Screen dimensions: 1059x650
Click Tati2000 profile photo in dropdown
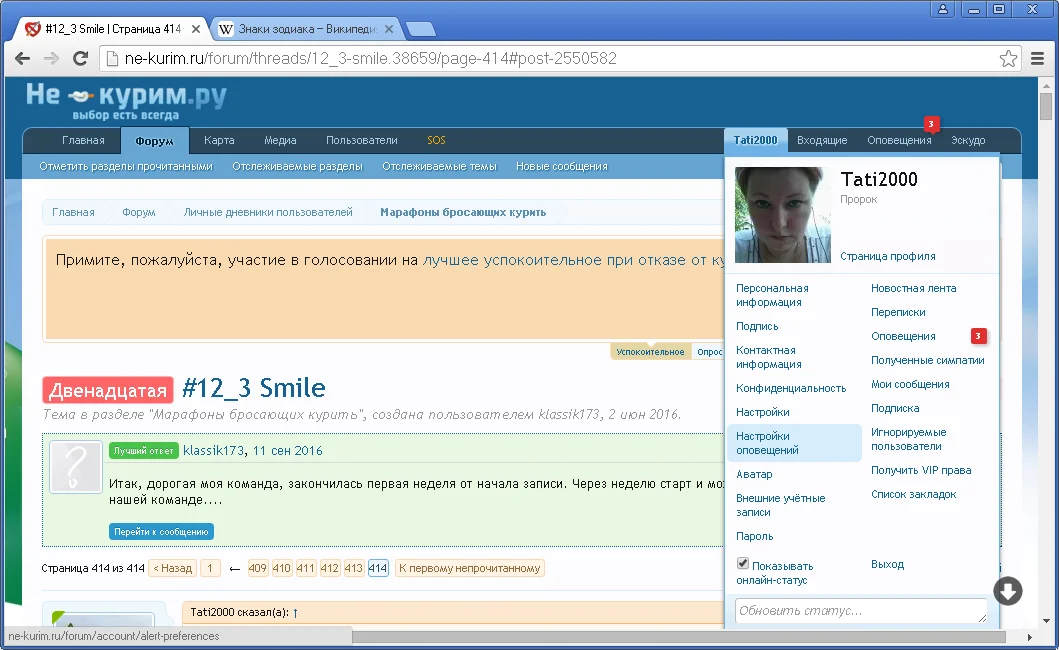(x=783, y=215)
